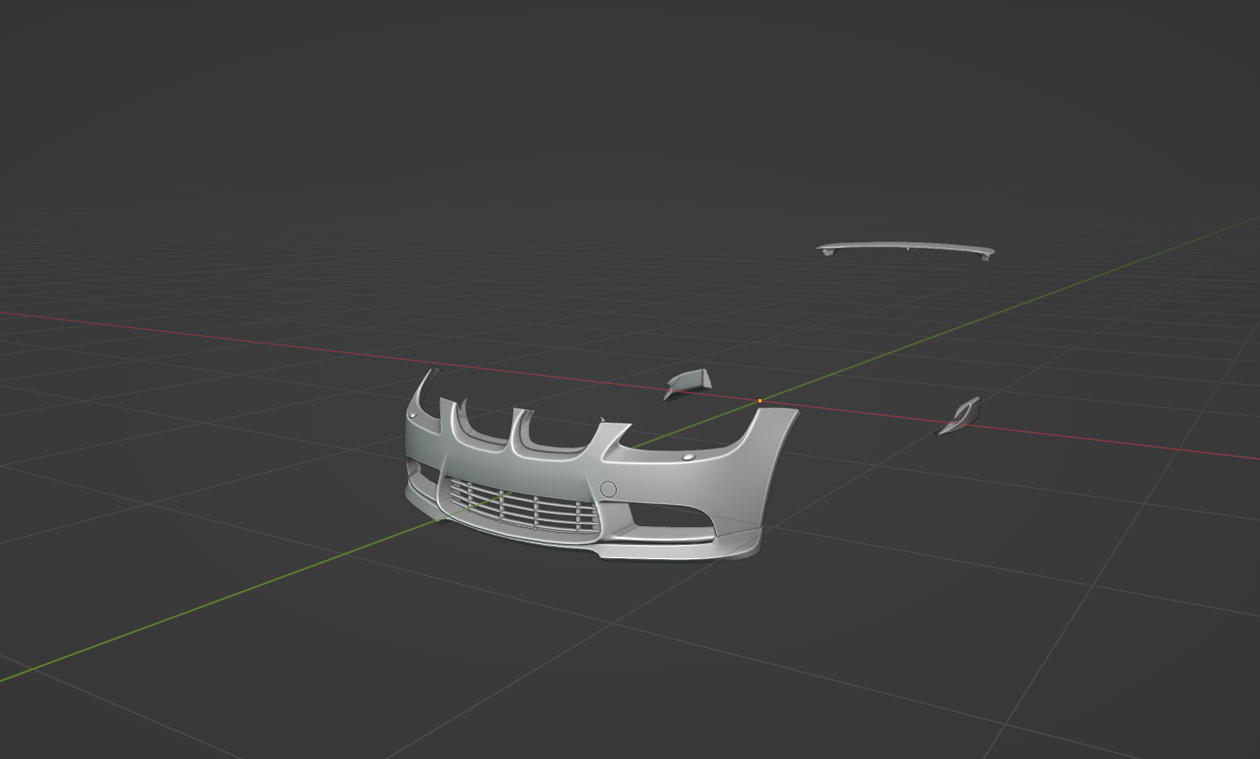The image size is (1260, 759).
Task: Select the long trim strip object
Action: pyautogui.click(x=905, y=246)
